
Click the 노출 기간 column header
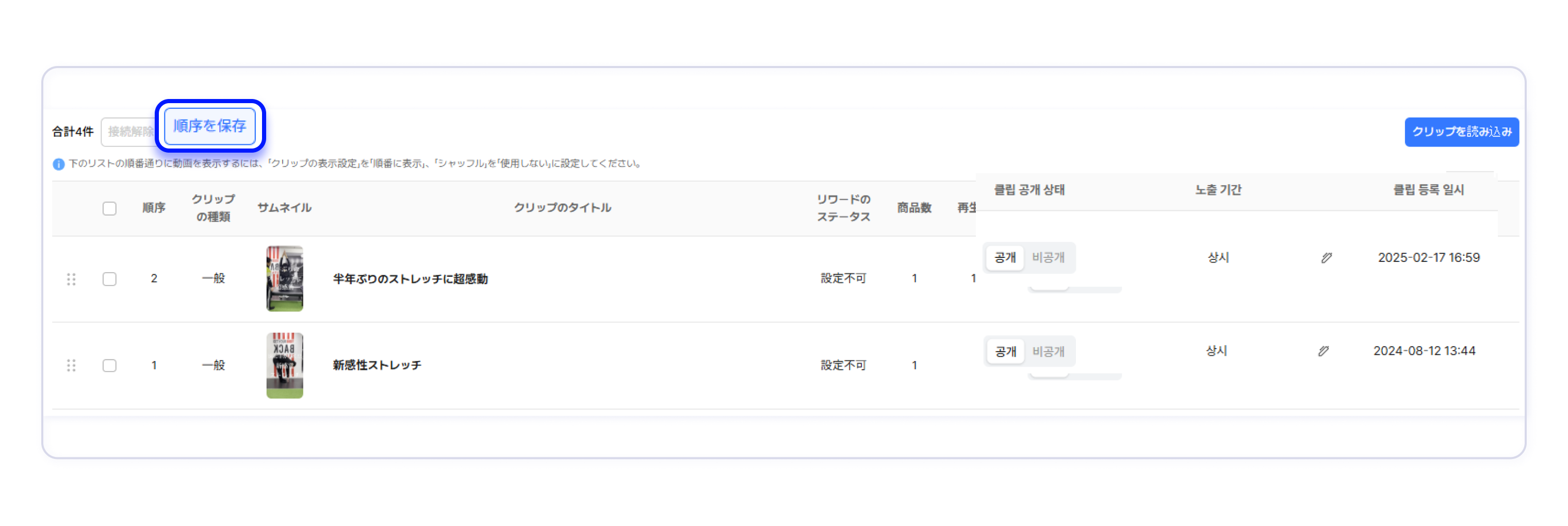pyautogui.click(x=1218, y=190)
